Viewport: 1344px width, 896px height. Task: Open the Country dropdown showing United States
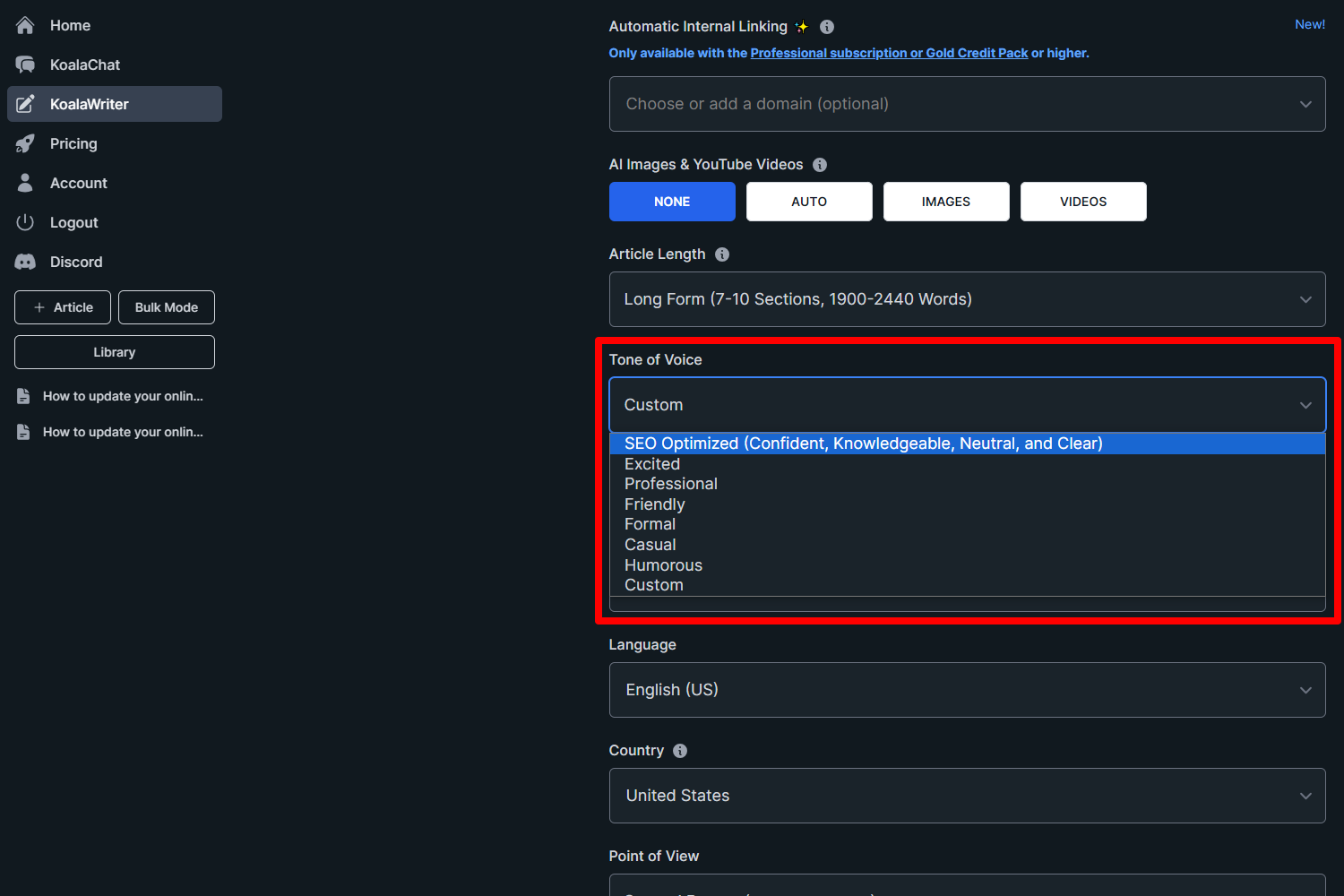(967, 796)
